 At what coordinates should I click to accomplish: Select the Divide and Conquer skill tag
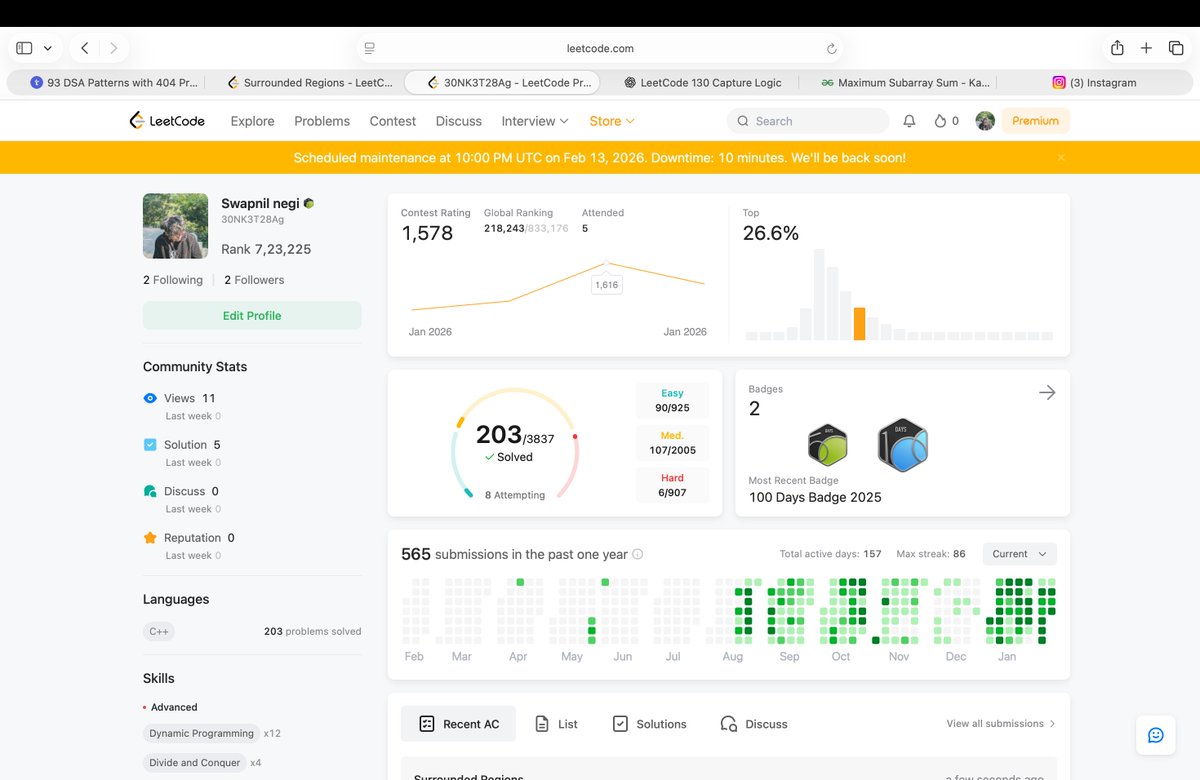[x=194, y=762]
